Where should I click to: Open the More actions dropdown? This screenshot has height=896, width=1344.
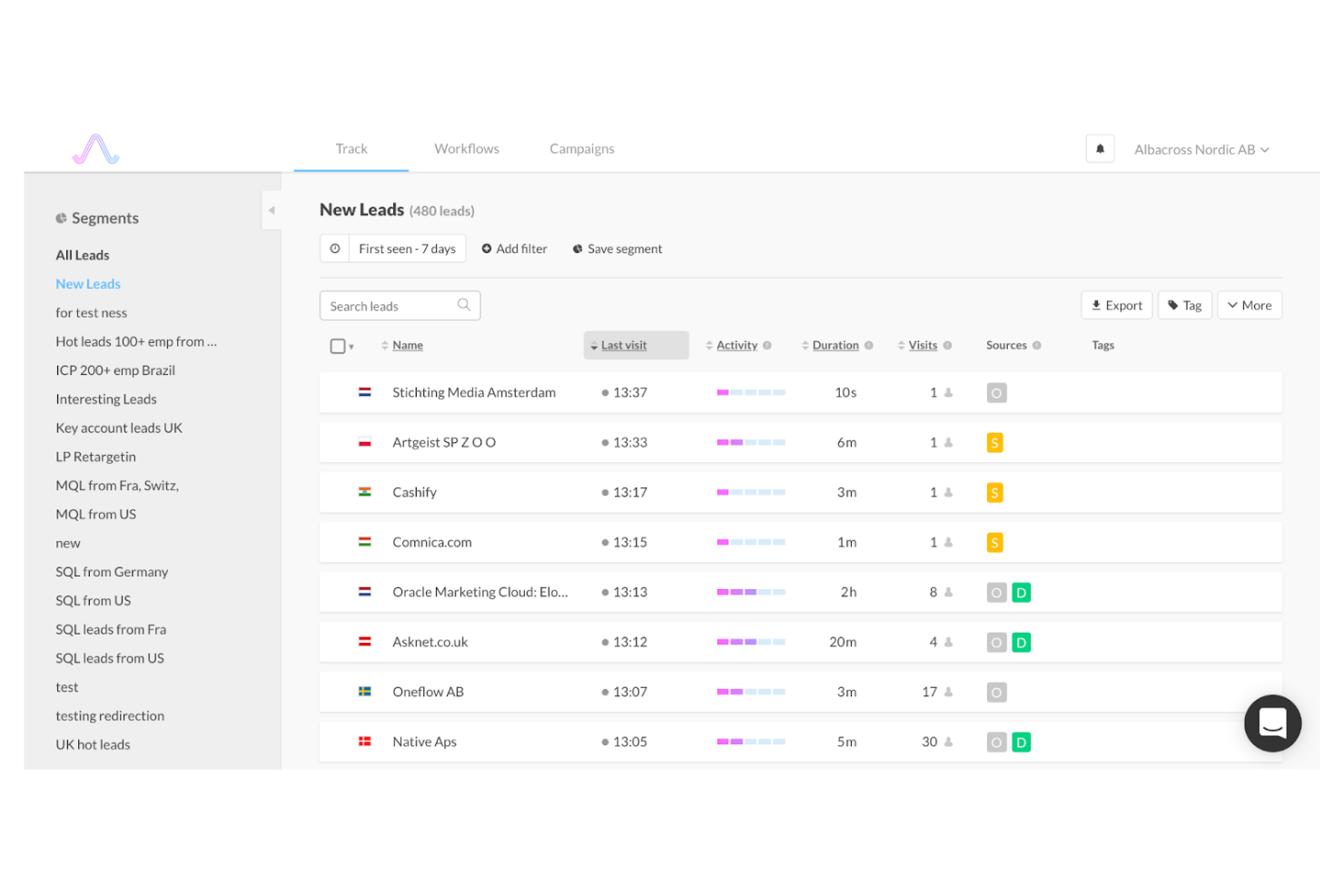1250,305
